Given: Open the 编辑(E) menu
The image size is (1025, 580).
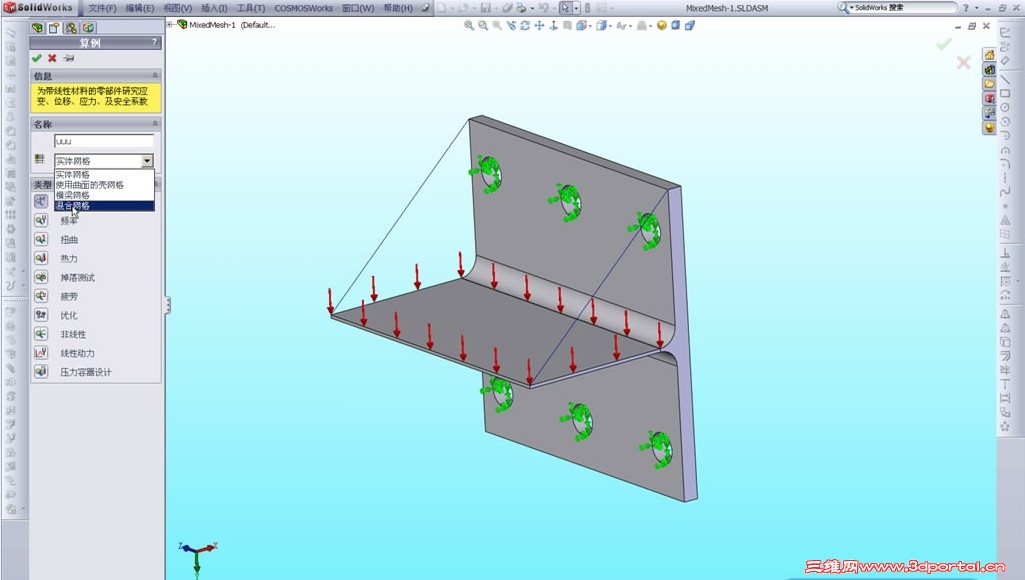Looking at the screenshot, I should (140, 9).
